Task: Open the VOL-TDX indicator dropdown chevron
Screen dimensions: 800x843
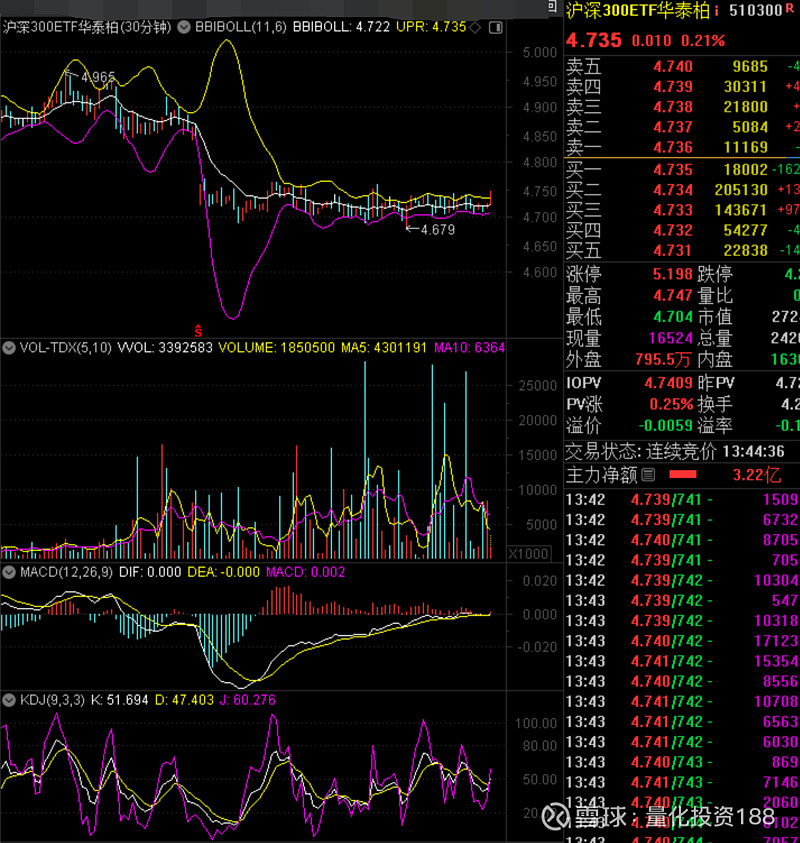Action: tap(9, 348)
